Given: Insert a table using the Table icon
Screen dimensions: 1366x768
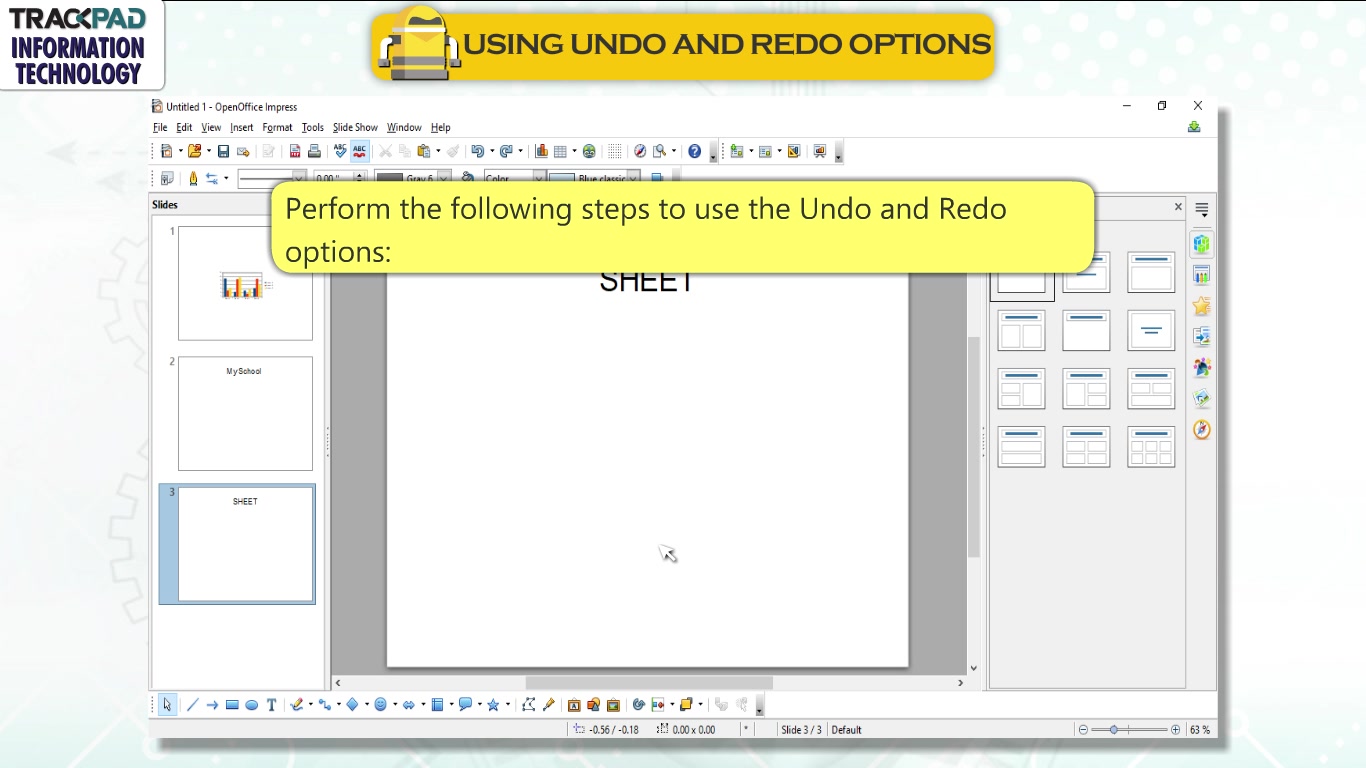Looking at the screenshot, I should [560, 151].
